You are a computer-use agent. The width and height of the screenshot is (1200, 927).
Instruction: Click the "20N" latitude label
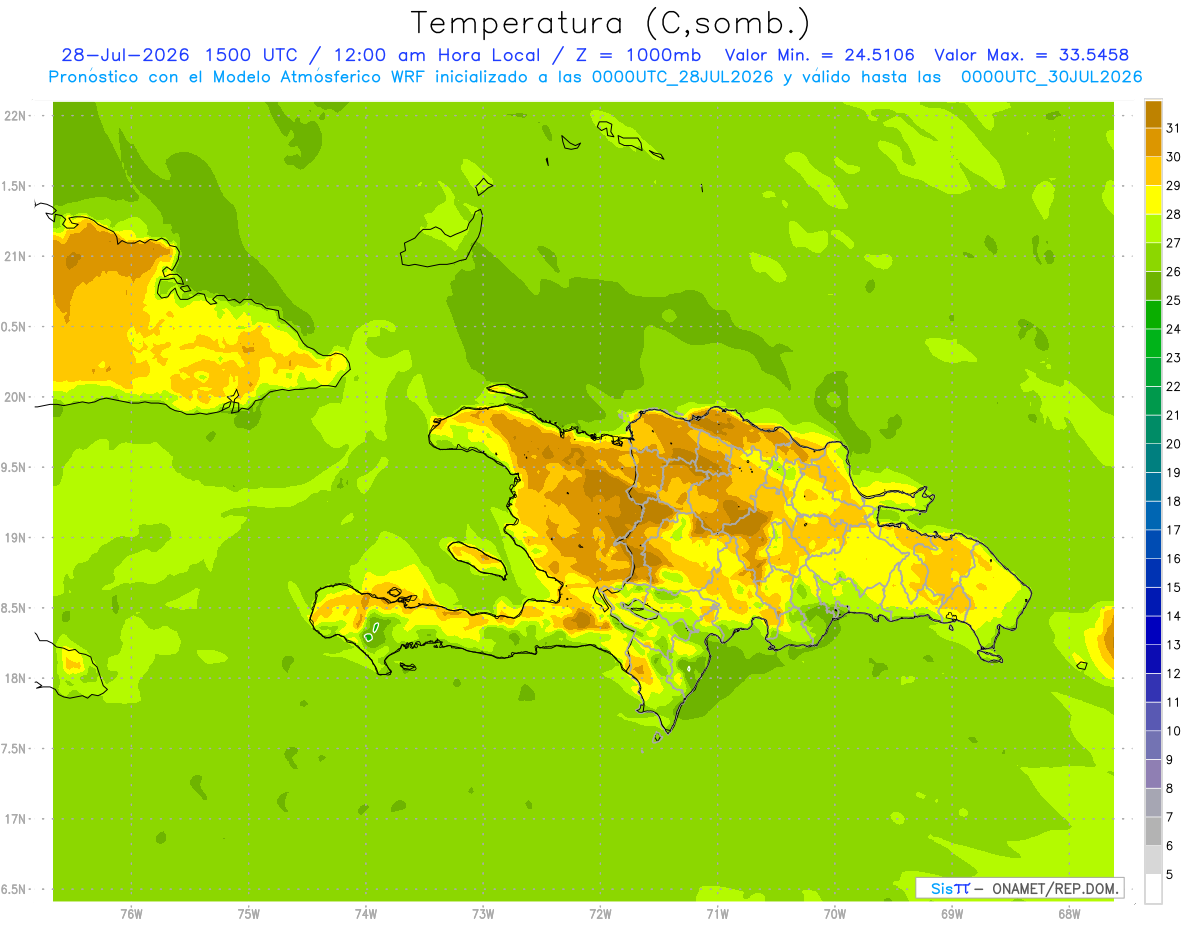[x=14, y=397]
